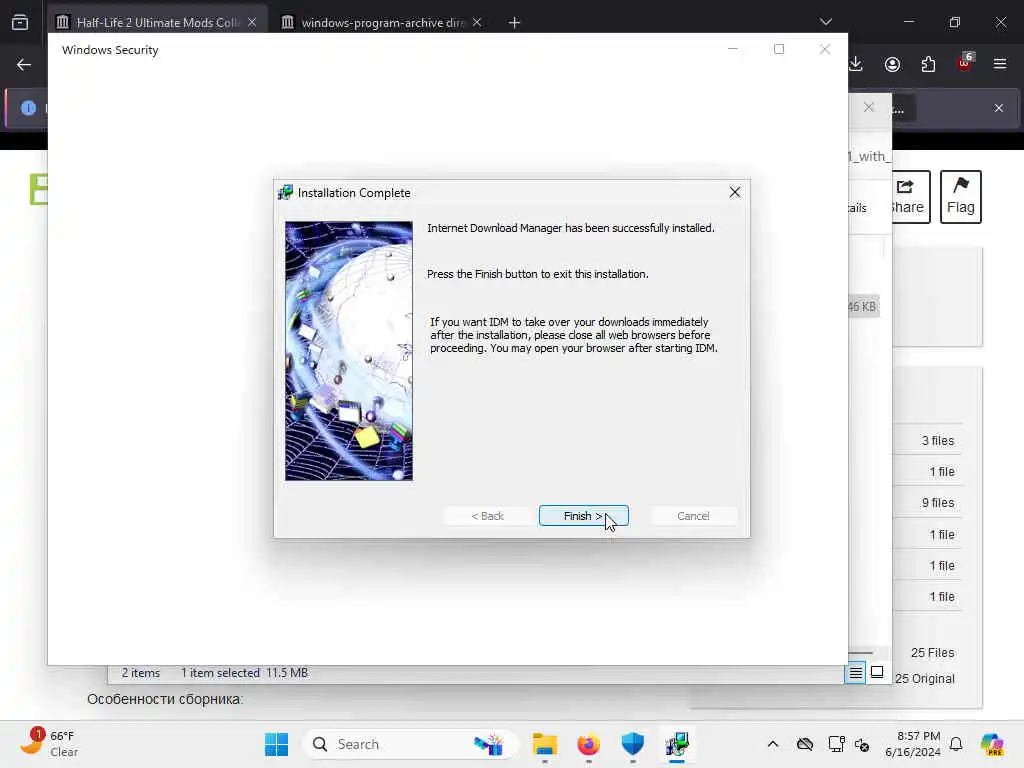Viewport: 1024px width, 768px height.
Task: Show hidden system tray icons
Action: 773,744
